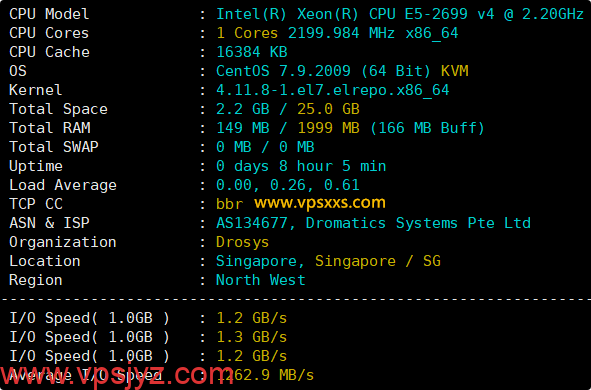Viewport: 591px width, 390px height.
Task: Click the 'Singapore / SG' yellow location text
Action: 378,261
